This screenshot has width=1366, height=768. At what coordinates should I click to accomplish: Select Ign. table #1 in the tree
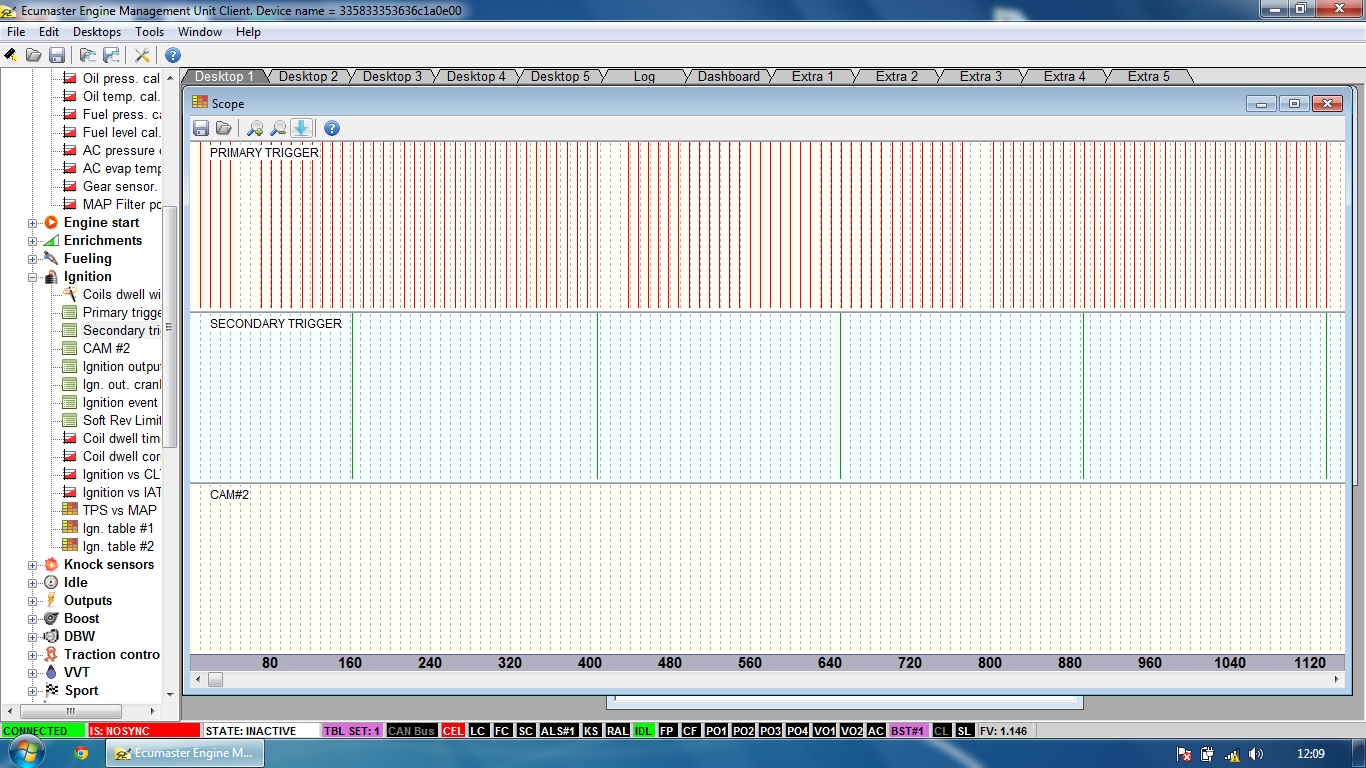pyautogui.click(x=117, y=528)
